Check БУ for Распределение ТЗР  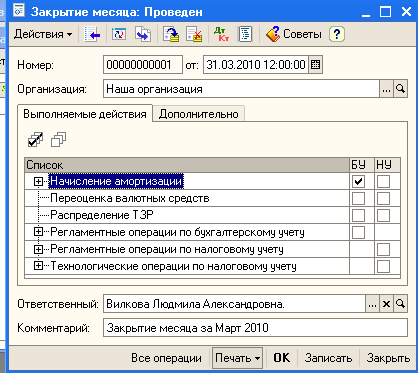point(358,215)
